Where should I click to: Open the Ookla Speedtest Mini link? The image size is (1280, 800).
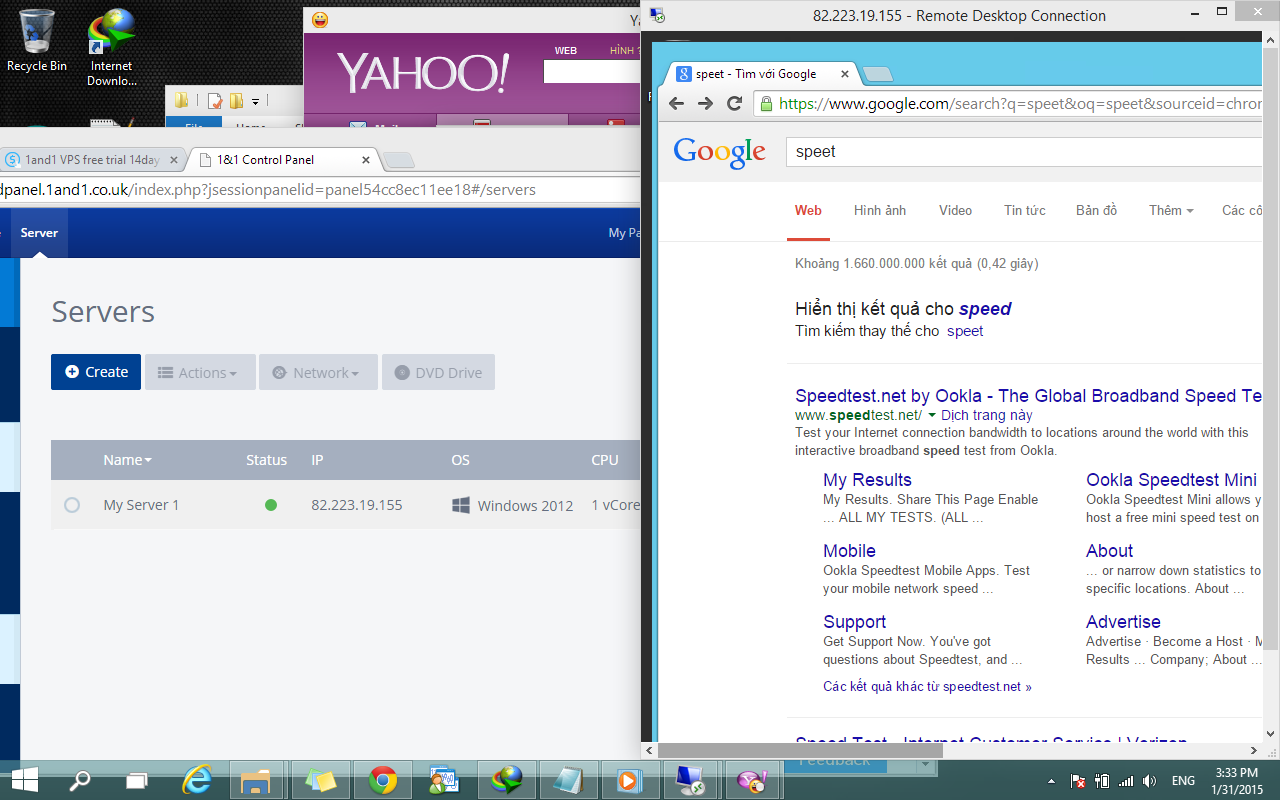(x=1171, y=480)
